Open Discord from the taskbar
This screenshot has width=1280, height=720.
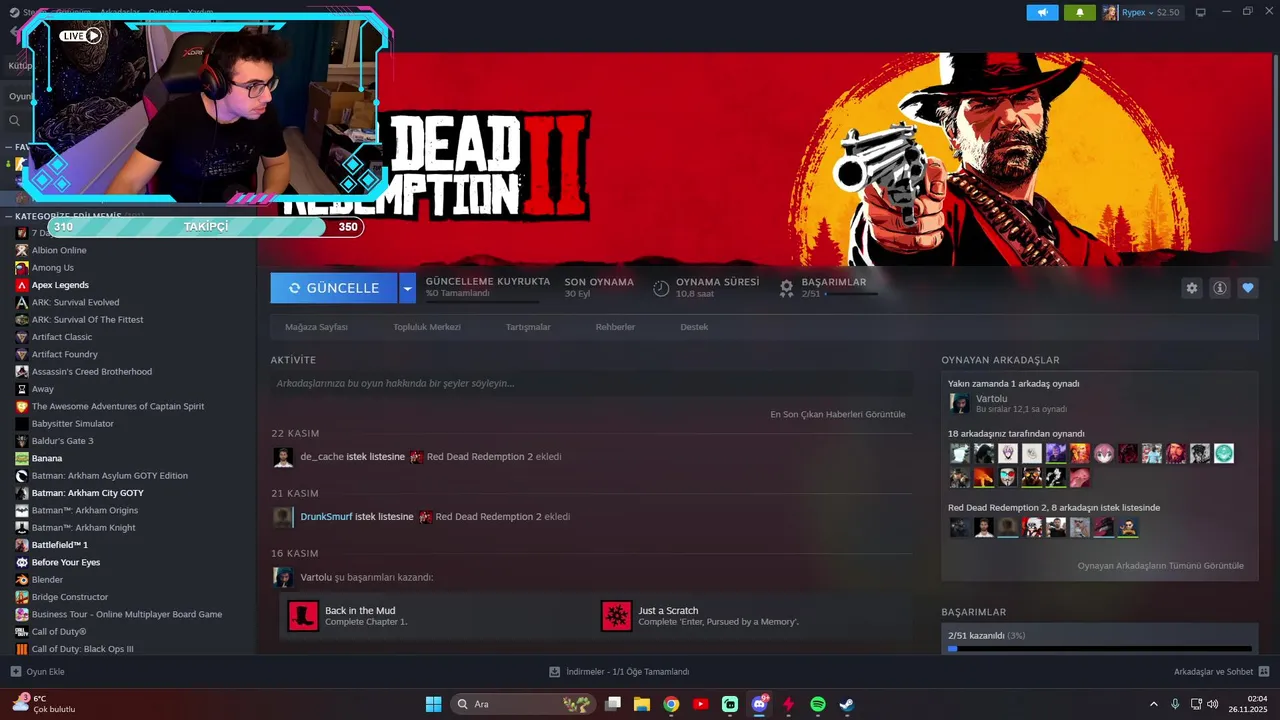tap(759, 704)
